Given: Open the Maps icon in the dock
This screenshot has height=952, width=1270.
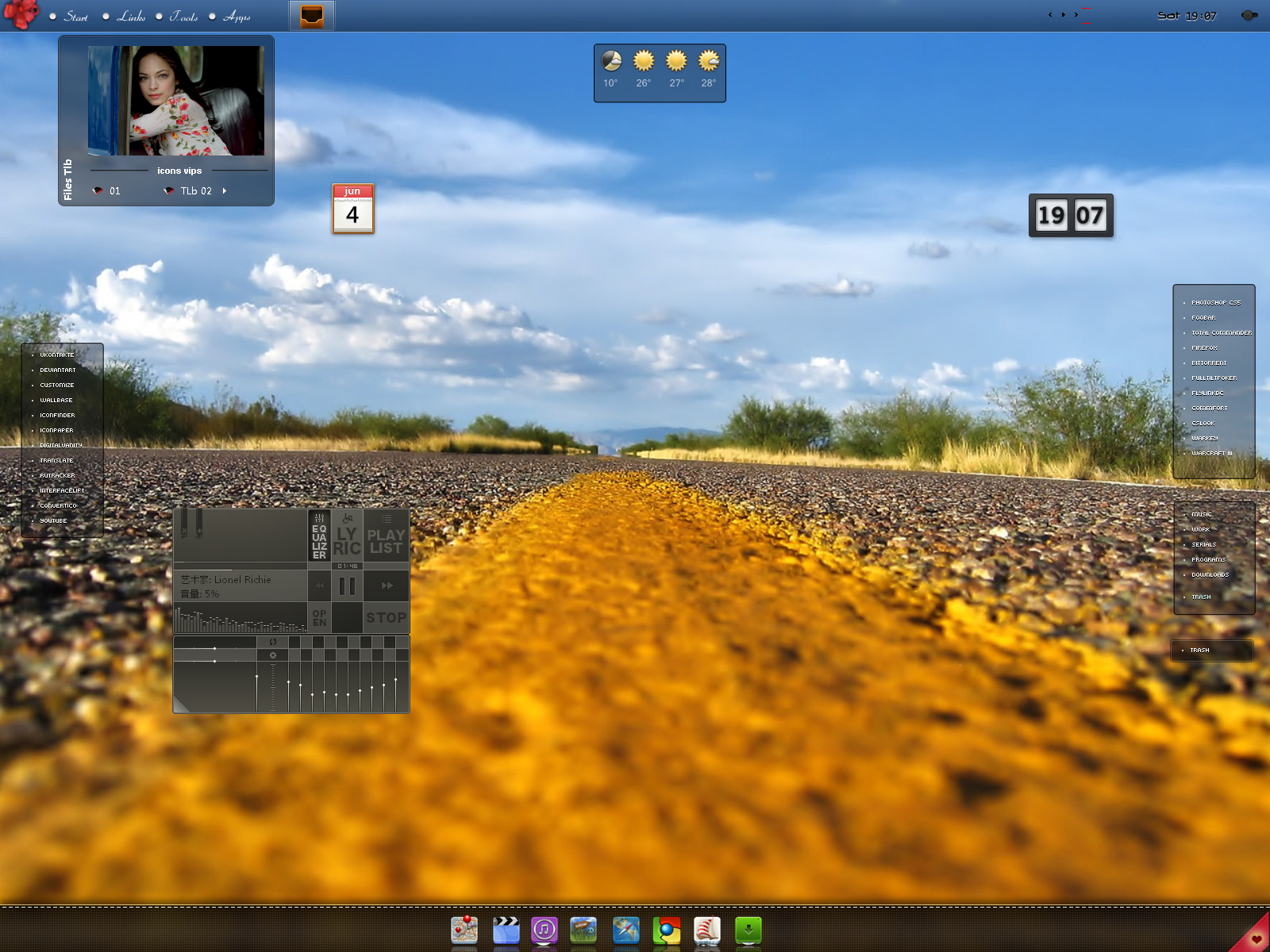Looking at the screenshot, I should tap(464, 930).
